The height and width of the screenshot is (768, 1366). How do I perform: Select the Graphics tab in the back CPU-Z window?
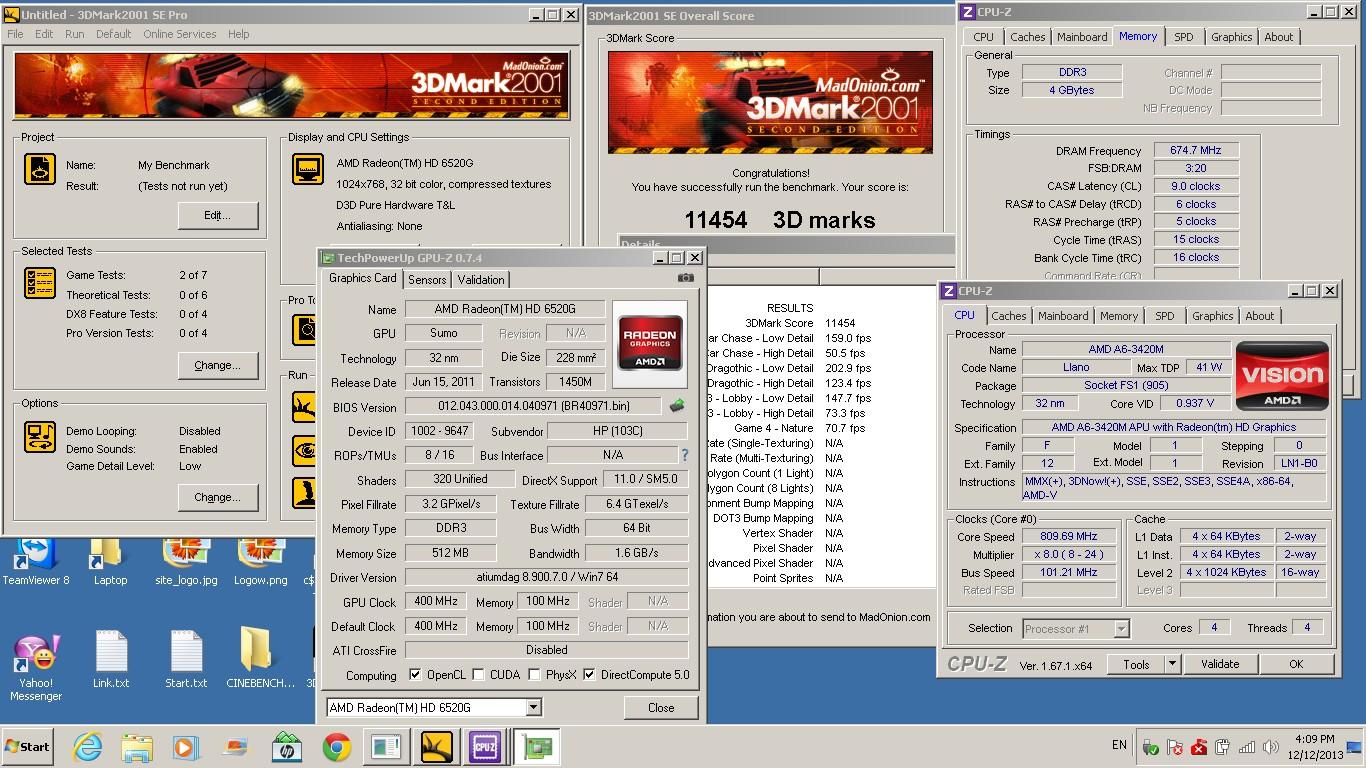point(1231,37)
